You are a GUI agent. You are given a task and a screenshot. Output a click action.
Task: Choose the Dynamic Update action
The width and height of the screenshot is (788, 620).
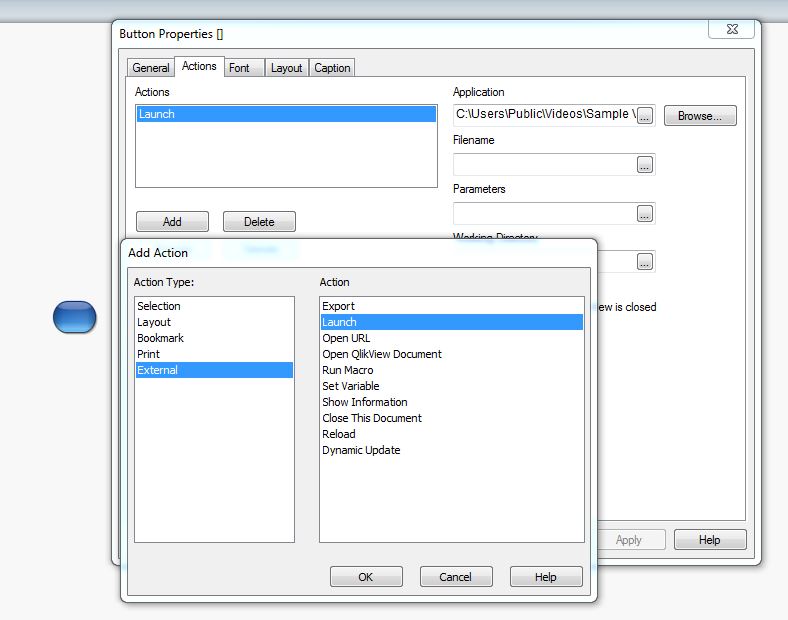click(x=451, y=450)
